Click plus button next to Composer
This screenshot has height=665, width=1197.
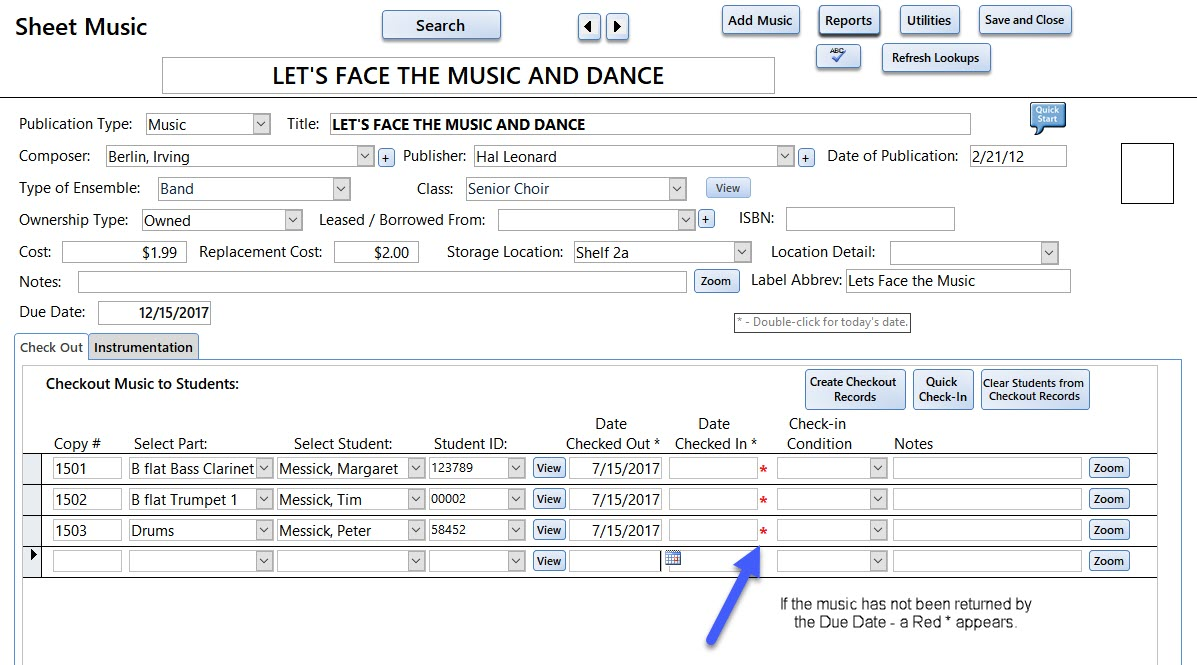click(386, 157)
